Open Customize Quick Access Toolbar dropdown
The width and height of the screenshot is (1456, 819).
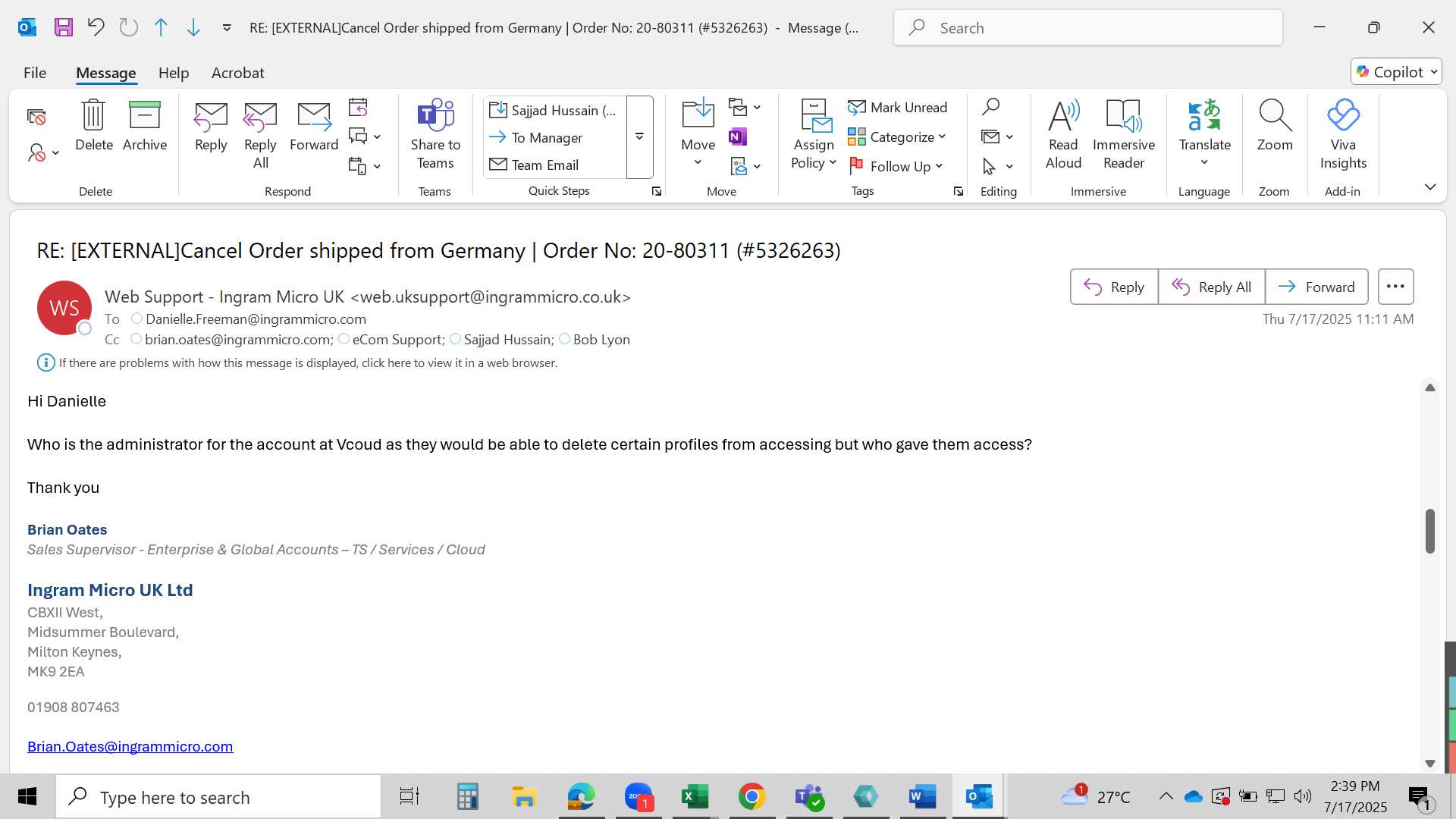tap(227, 28)
